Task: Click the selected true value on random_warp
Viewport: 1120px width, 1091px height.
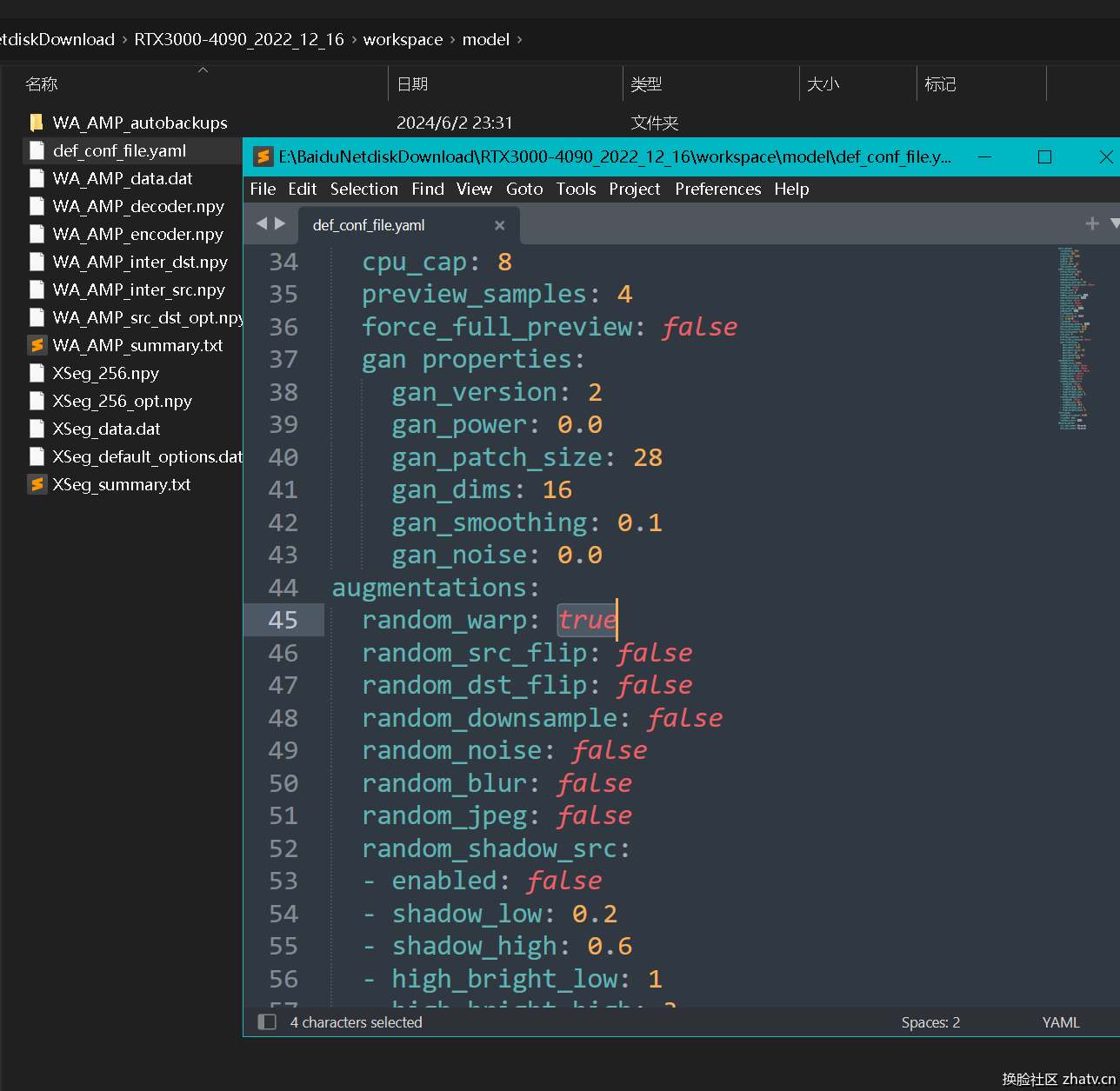Action: coord(587,620)
